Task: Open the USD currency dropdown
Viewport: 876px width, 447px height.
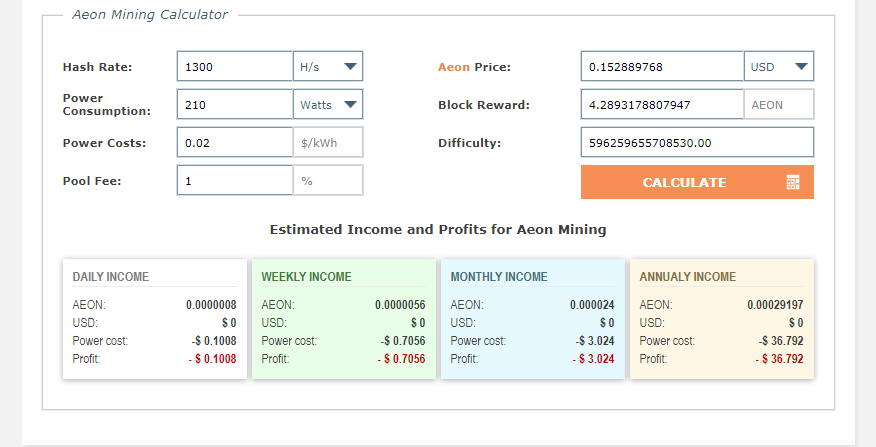Action: 779,66
